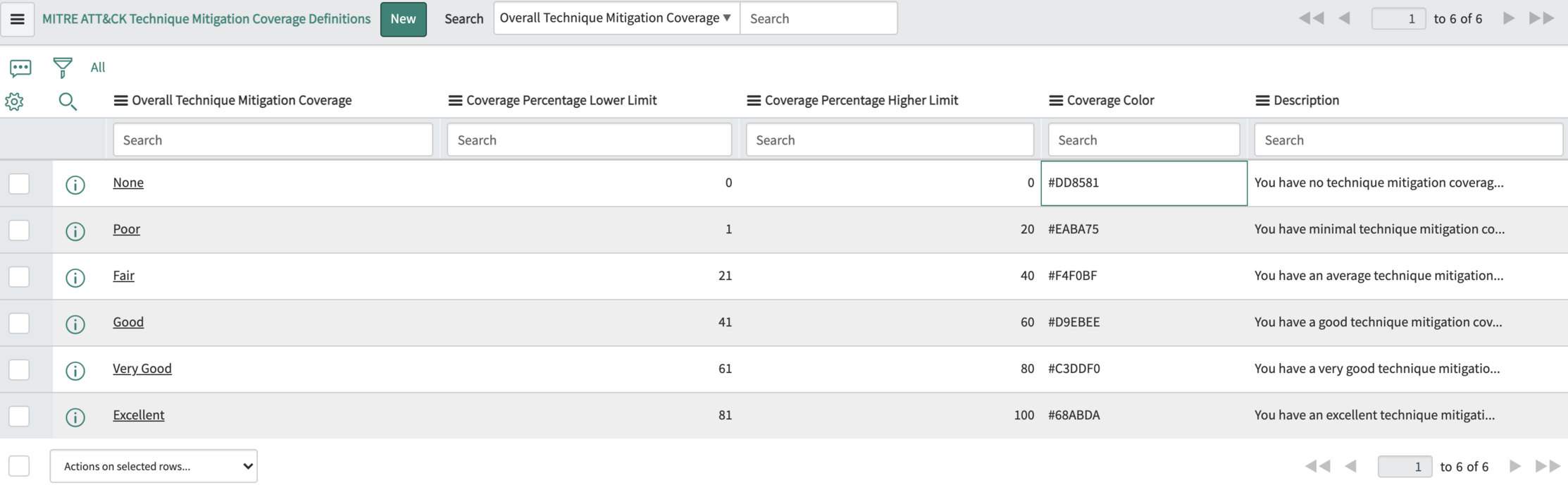Jump to last page in top pagination

coord(1541,18)
